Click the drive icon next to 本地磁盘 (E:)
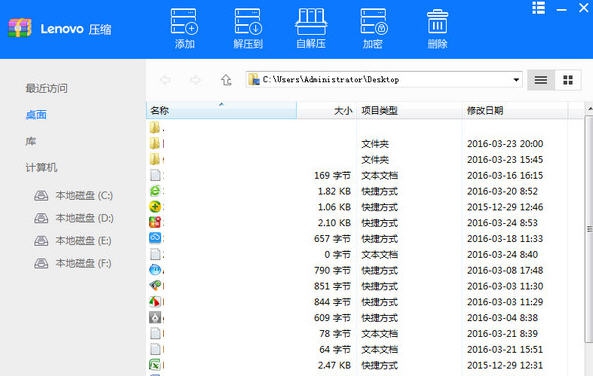The width and height of the screenshot is (593, 376). 41,241
